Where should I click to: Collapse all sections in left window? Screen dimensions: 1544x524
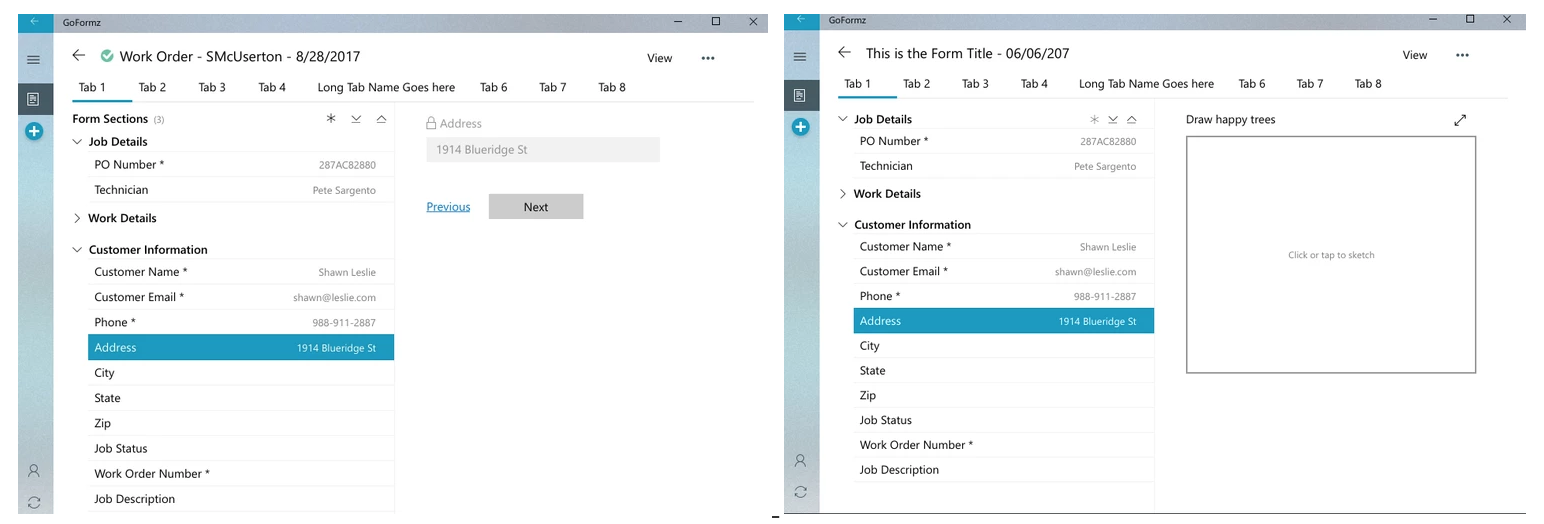pyautogui.click(x=381, y=119)
